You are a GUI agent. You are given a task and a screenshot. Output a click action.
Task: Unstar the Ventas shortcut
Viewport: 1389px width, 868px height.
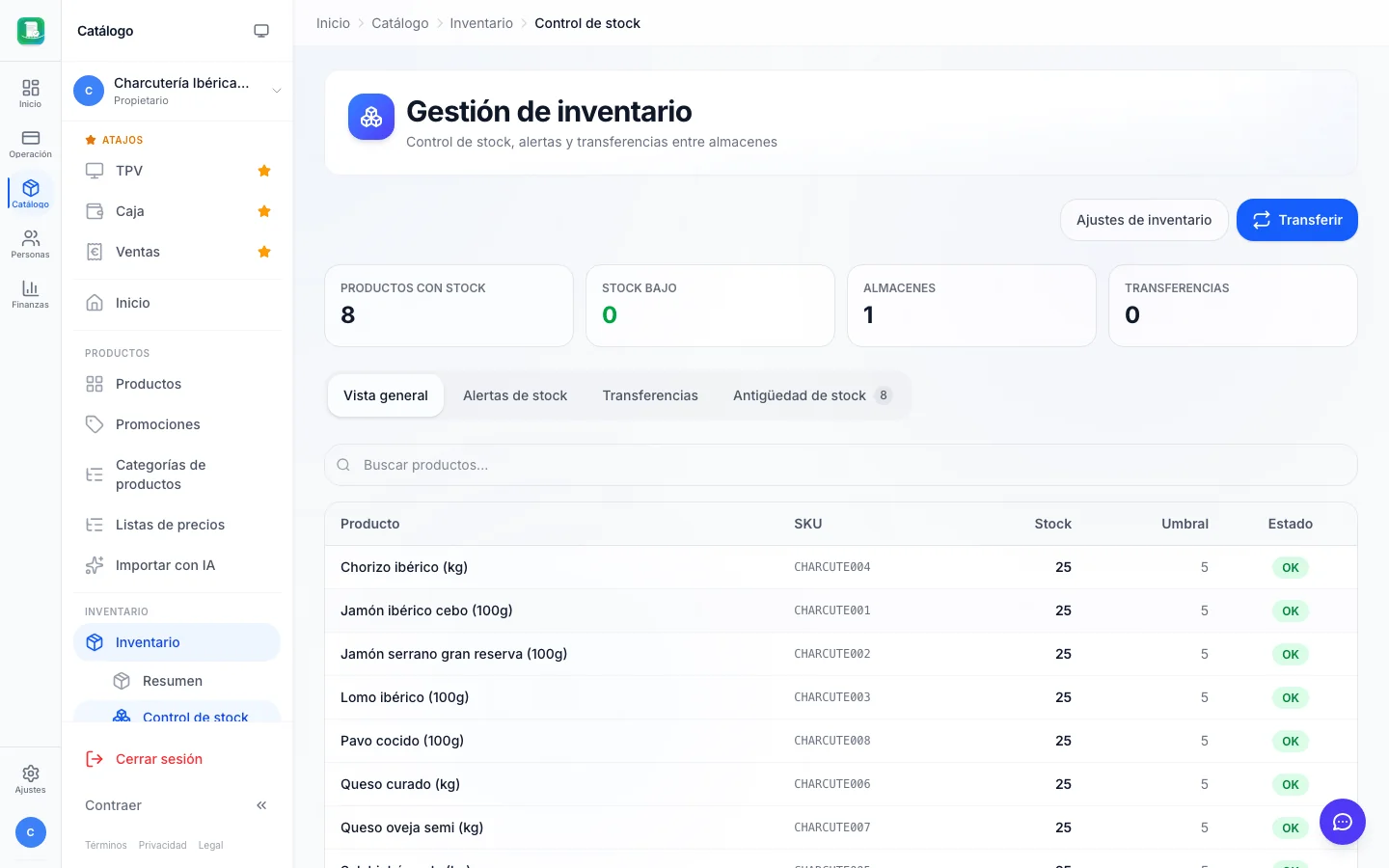tap(264, 252)
